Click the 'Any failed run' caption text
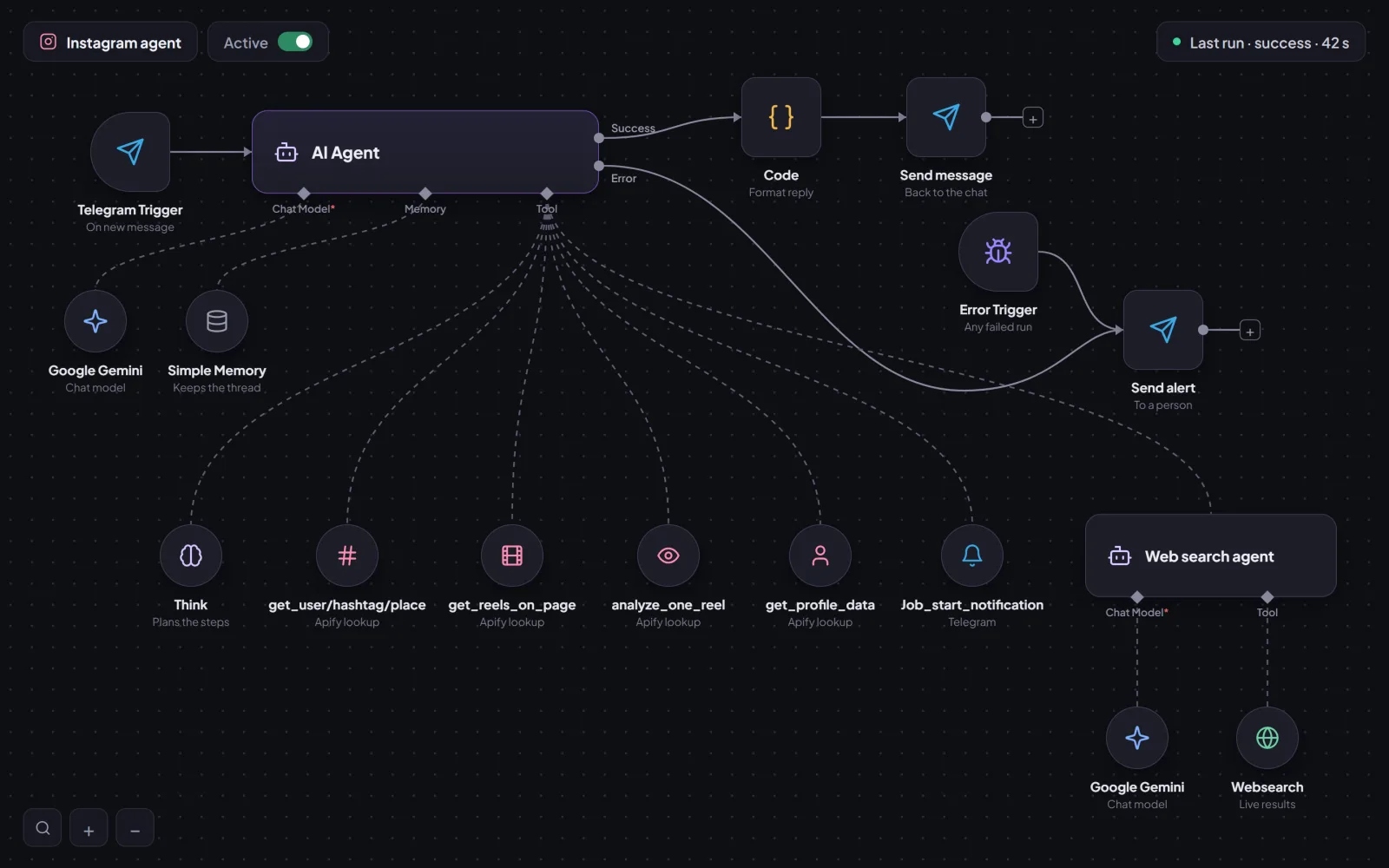1389x868 pixels. tap(998, 327)
